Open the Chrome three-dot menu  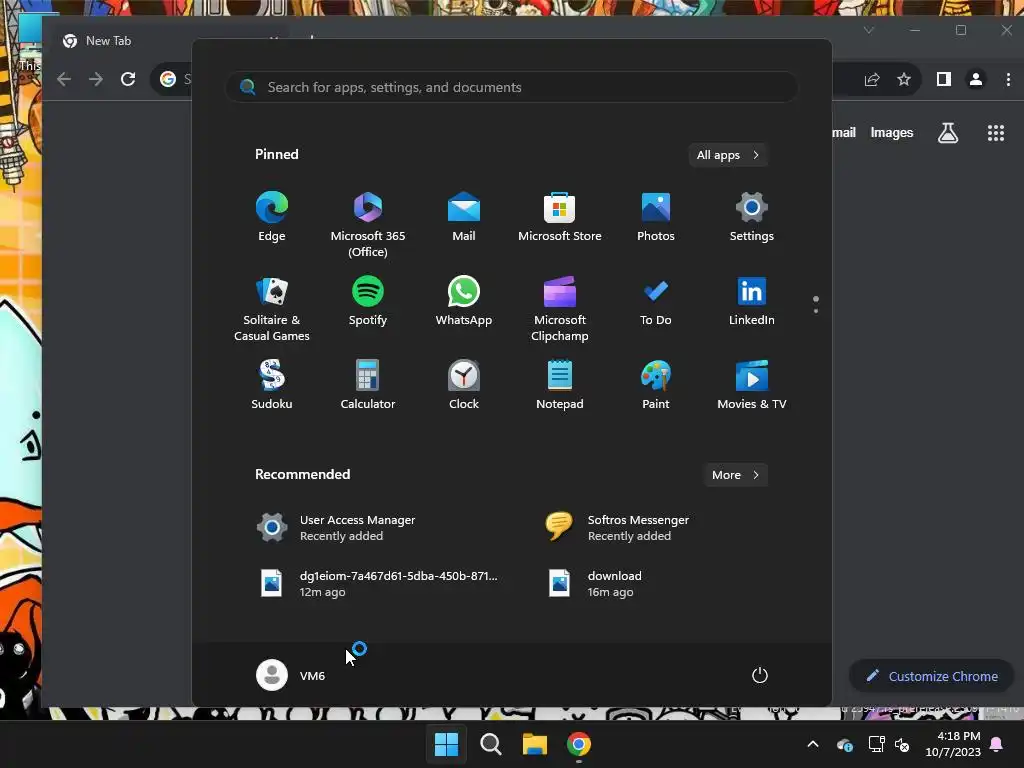1008,79
